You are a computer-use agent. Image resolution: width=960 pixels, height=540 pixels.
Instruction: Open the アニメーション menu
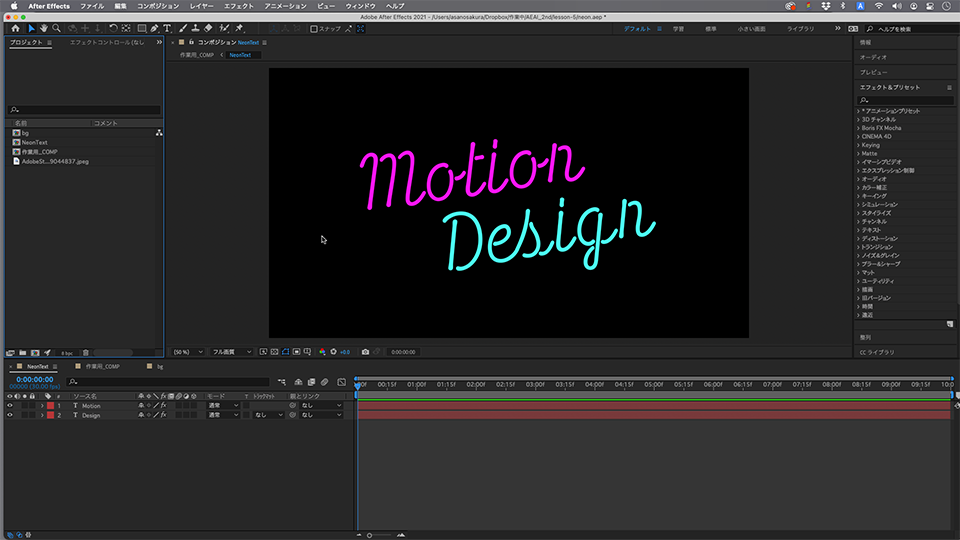point(285,6)
